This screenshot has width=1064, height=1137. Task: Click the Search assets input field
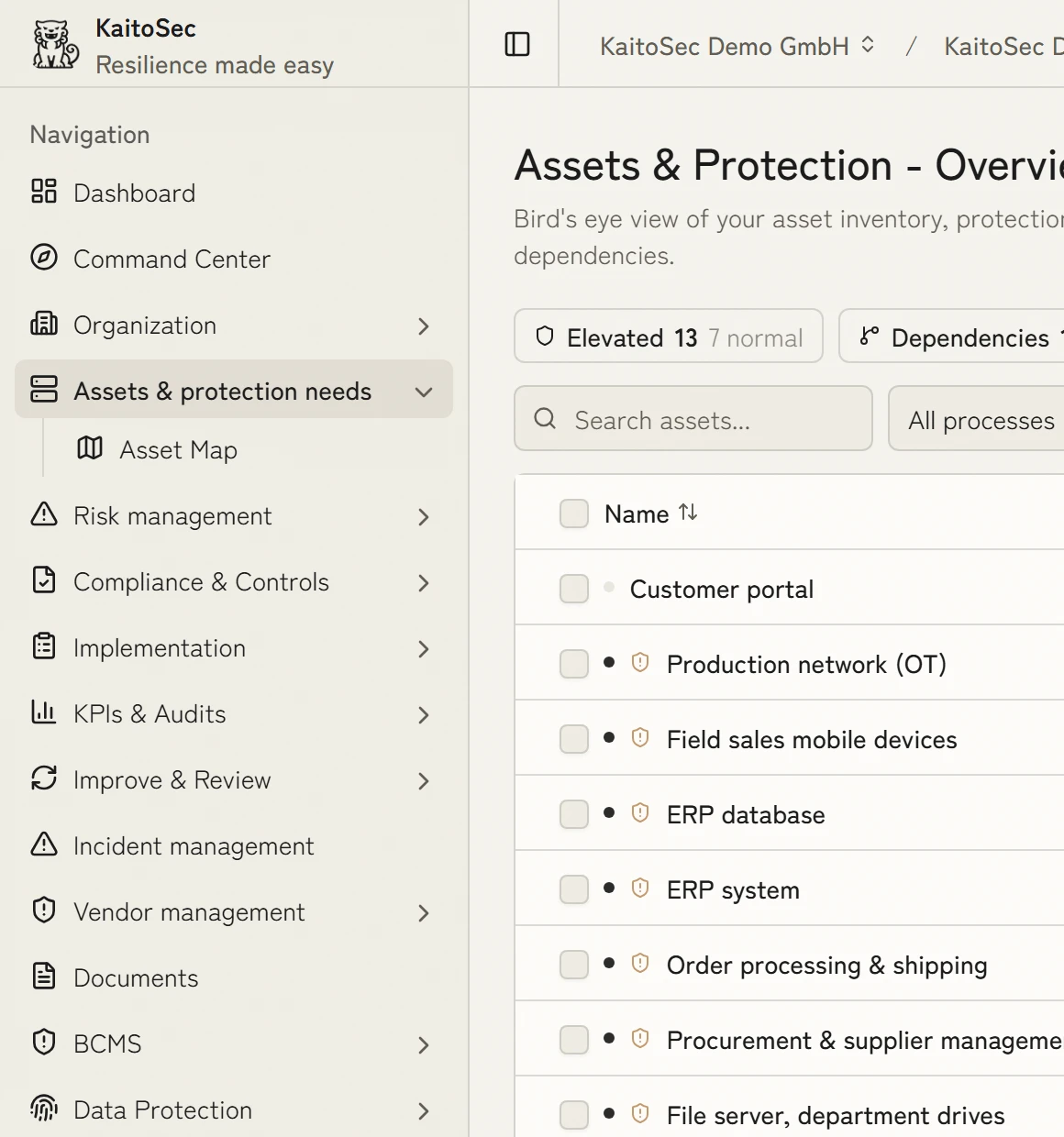click(693, 419)
